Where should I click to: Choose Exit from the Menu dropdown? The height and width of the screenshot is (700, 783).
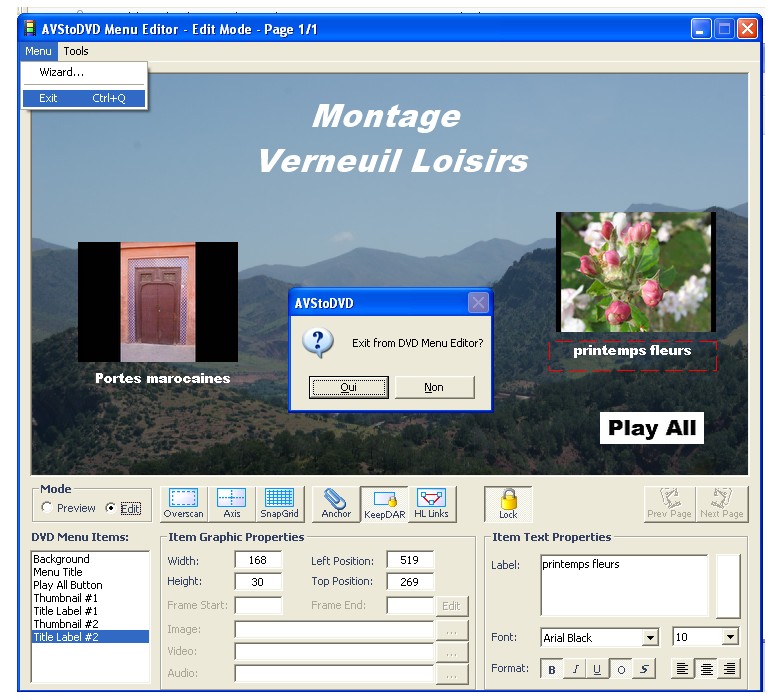[84, 98]
